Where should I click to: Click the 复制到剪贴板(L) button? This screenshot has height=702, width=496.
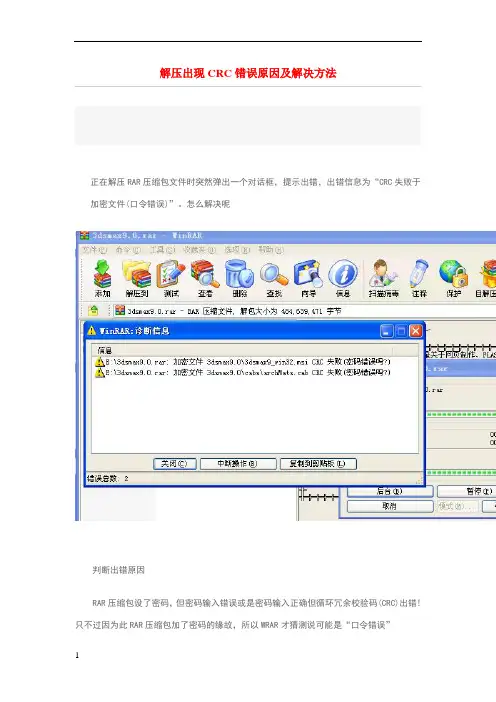point(318,464)
